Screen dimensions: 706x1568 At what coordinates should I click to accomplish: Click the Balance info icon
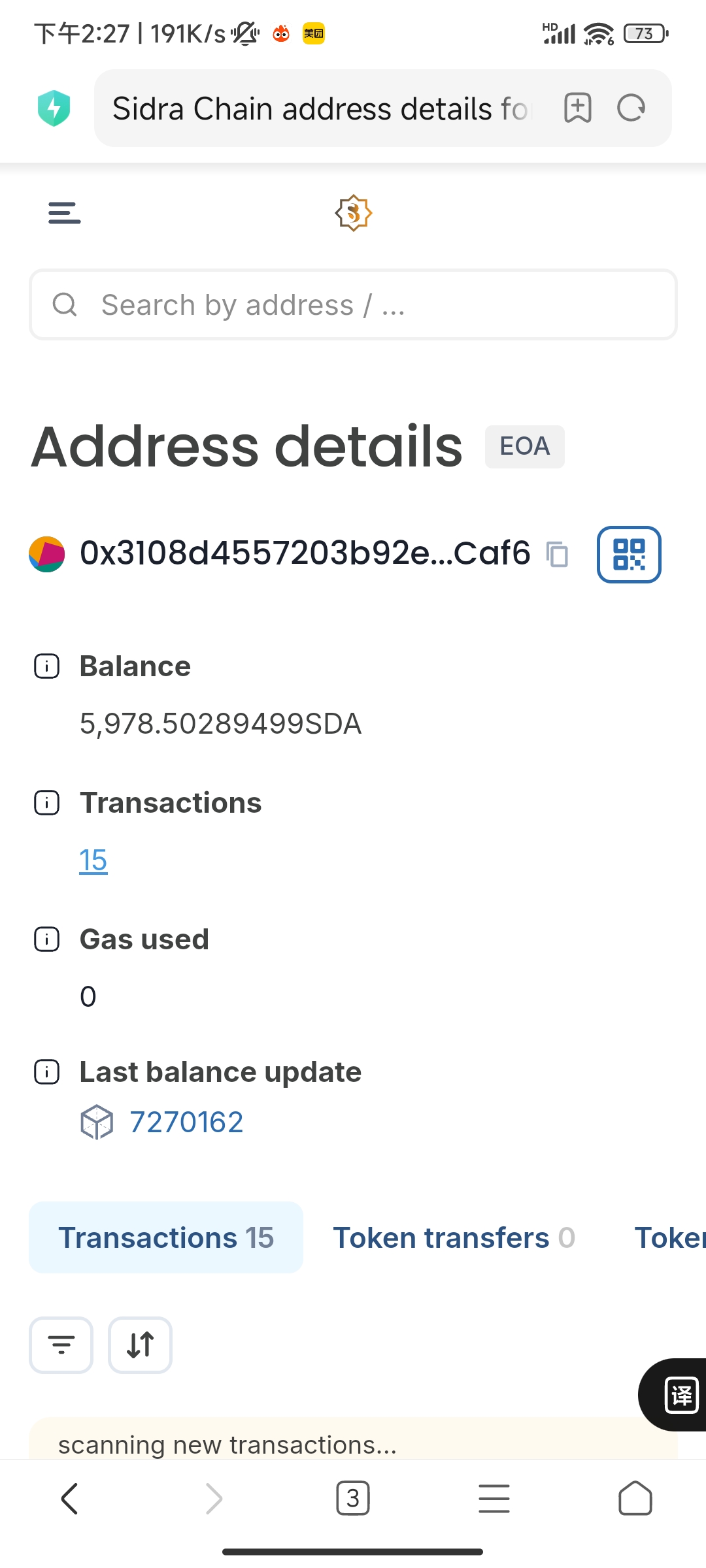pos(46,666)
